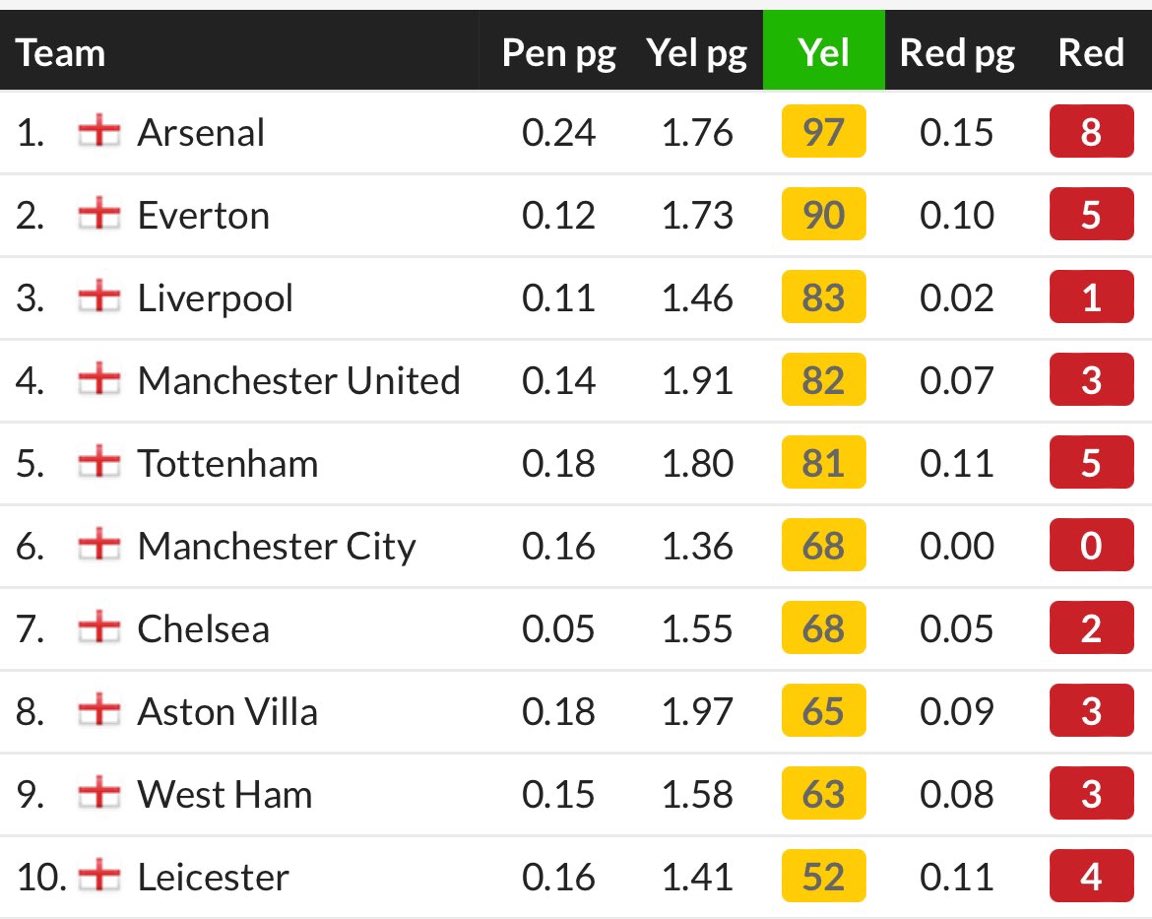Open the Manchester United team link

tap(298, 380)
